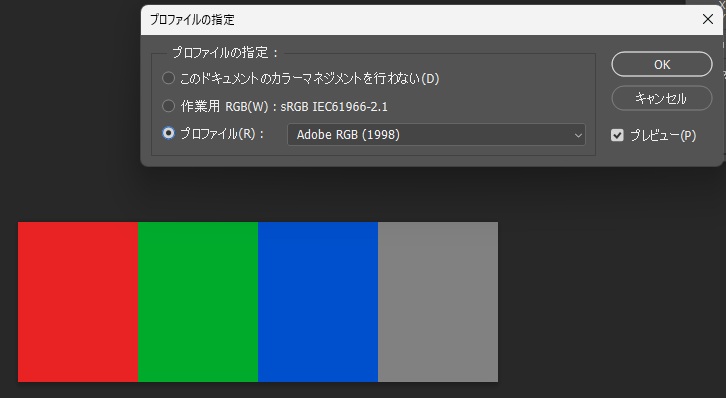Close the プロファイルの指定 dialog
The height and width of the screenshot is (398, 726).
[x=707, y=19]
